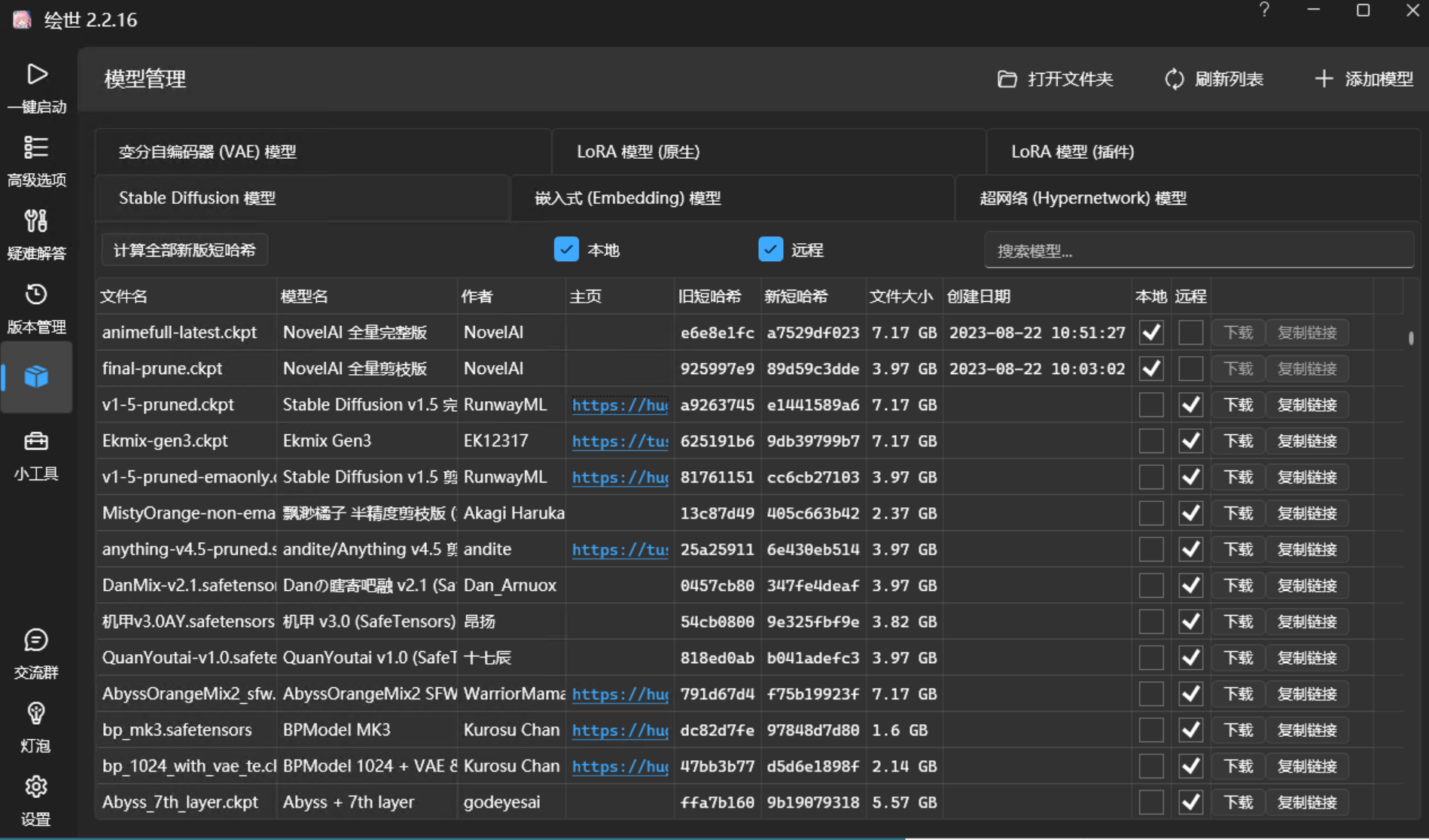1429x840 pixels.
Task: Open the lightbulb tips icon
Action: [x=36, y=713]
